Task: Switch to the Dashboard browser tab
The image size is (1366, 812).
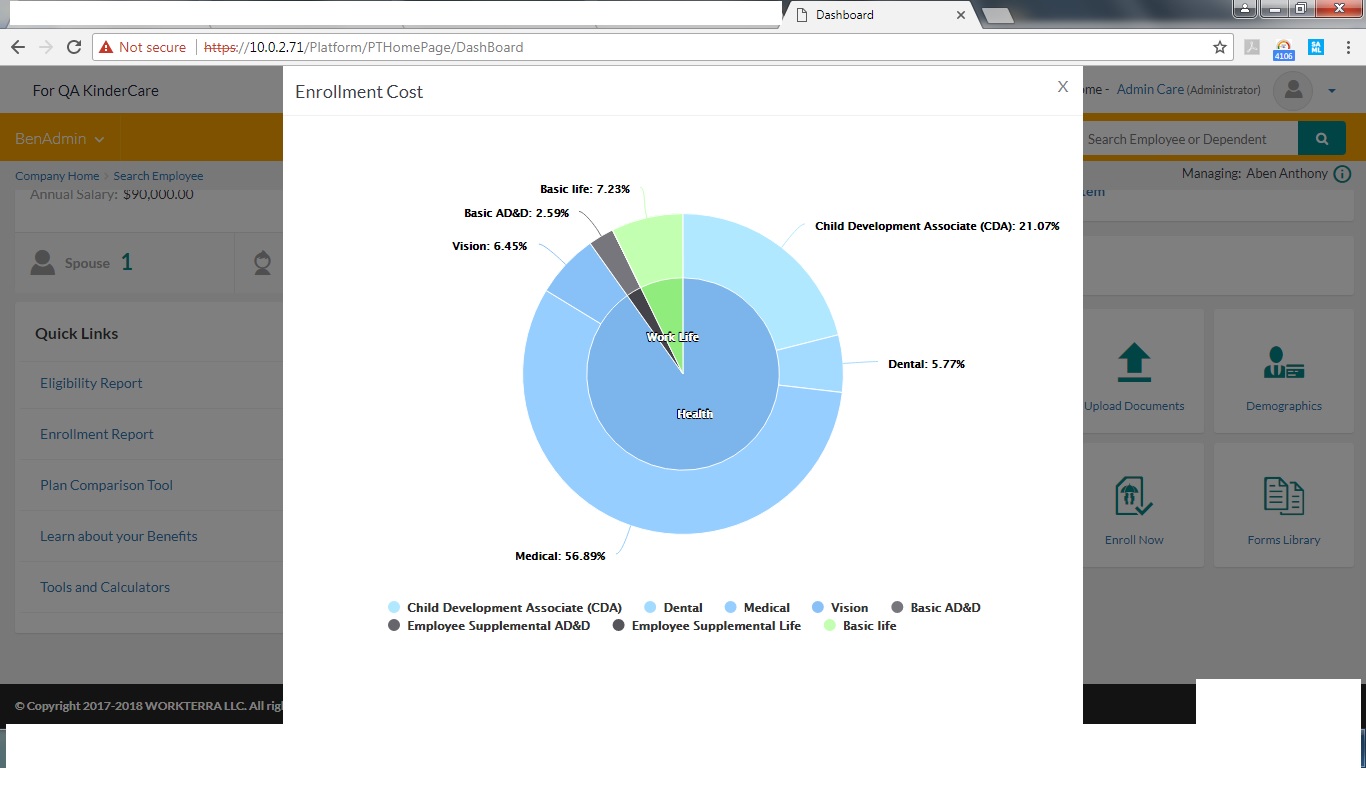Action: tap(870, 15)
